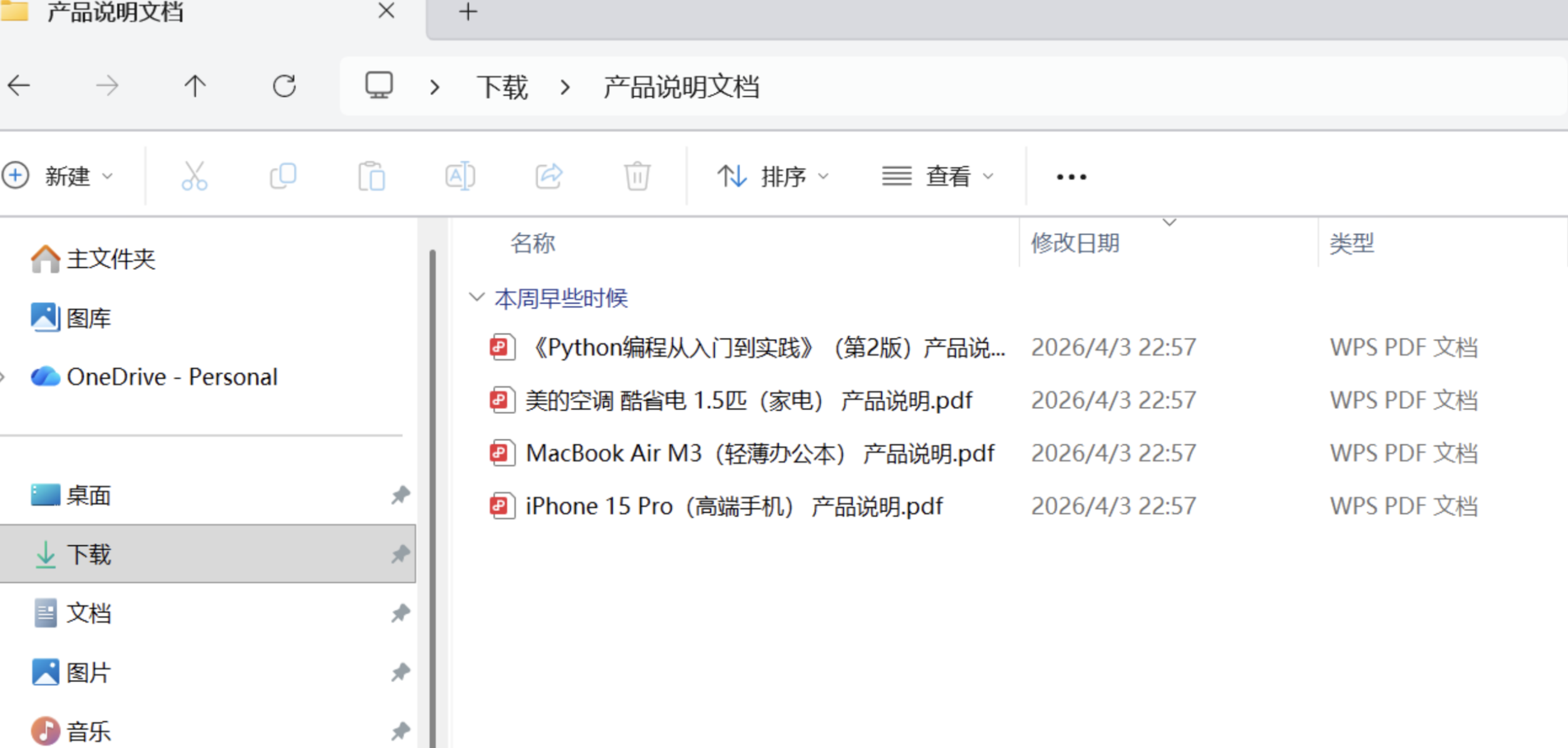The image size is (1568, 748).
Task: Sort by the 修改日期 column header
Action: tap(1075, 243)
